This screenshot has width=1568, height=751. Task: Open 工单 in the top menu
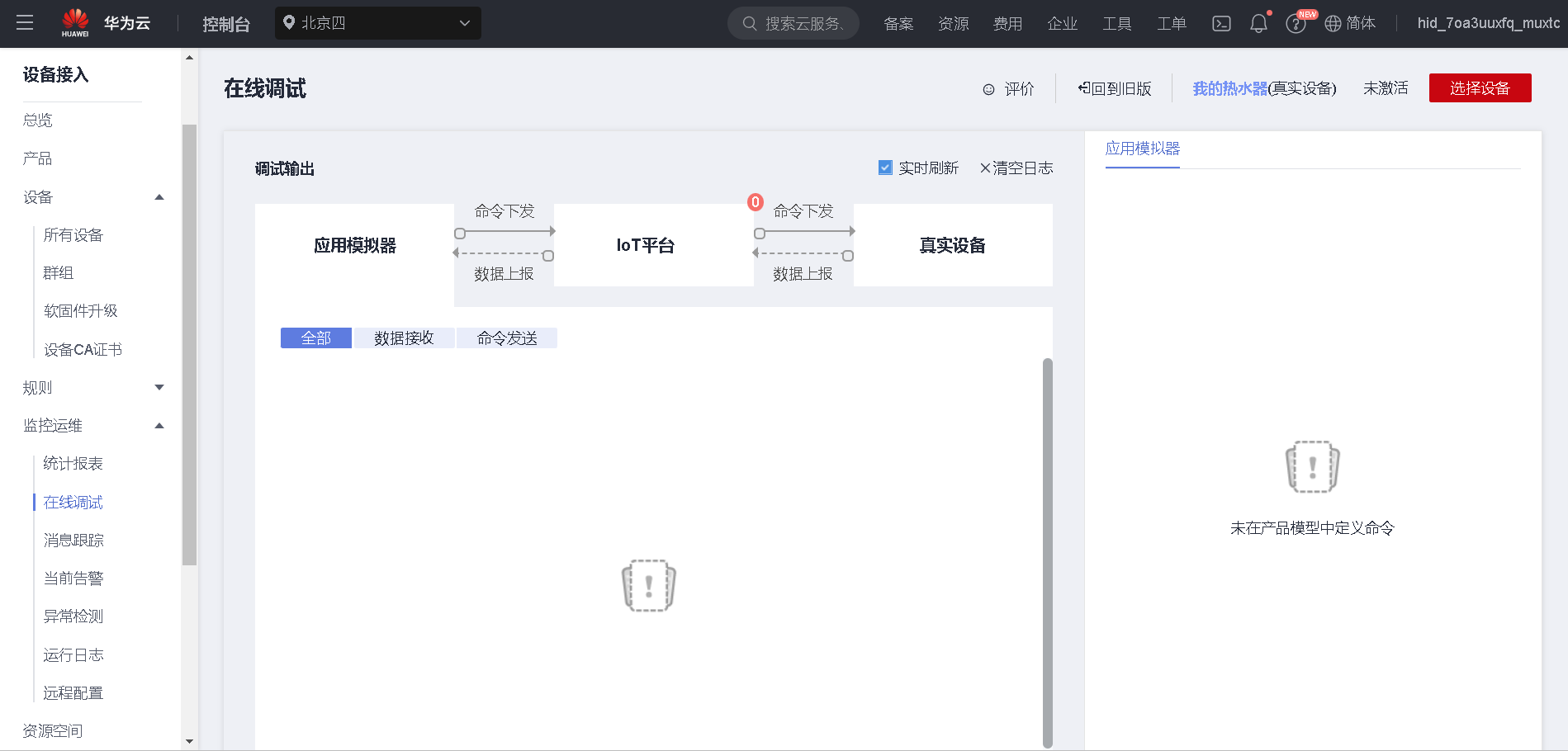1171,23
